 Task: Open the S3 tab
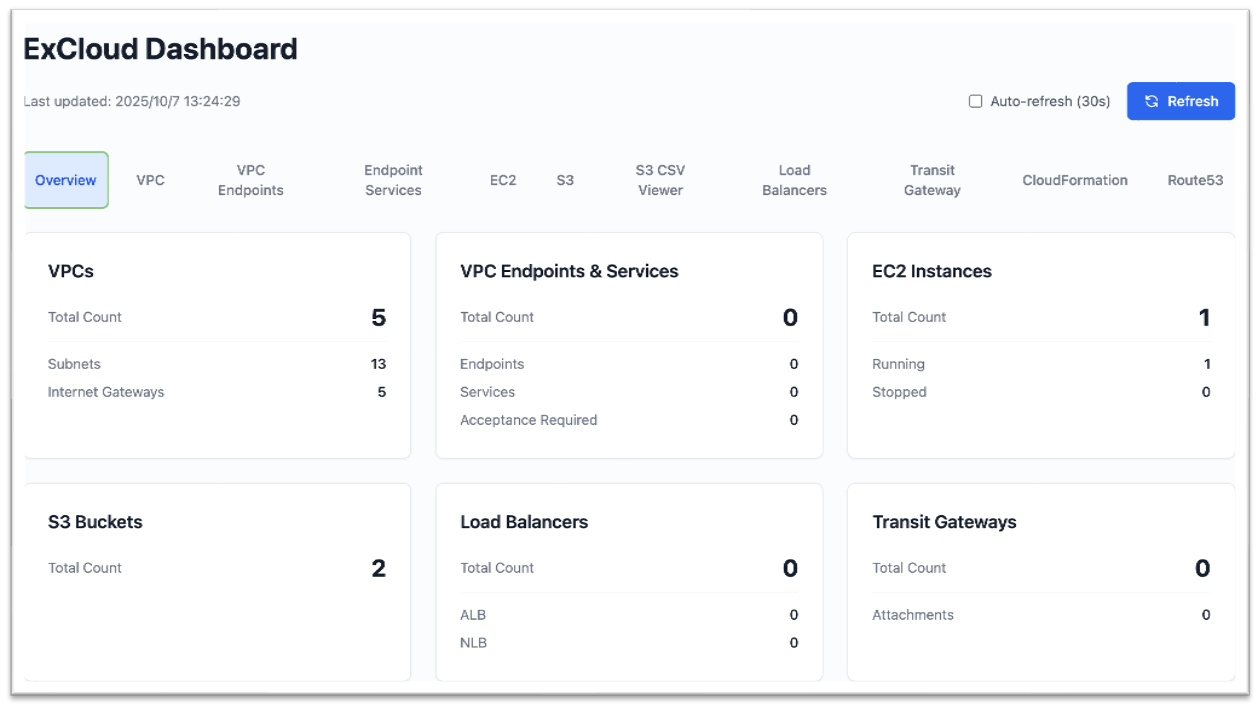[x=565, y=180]
